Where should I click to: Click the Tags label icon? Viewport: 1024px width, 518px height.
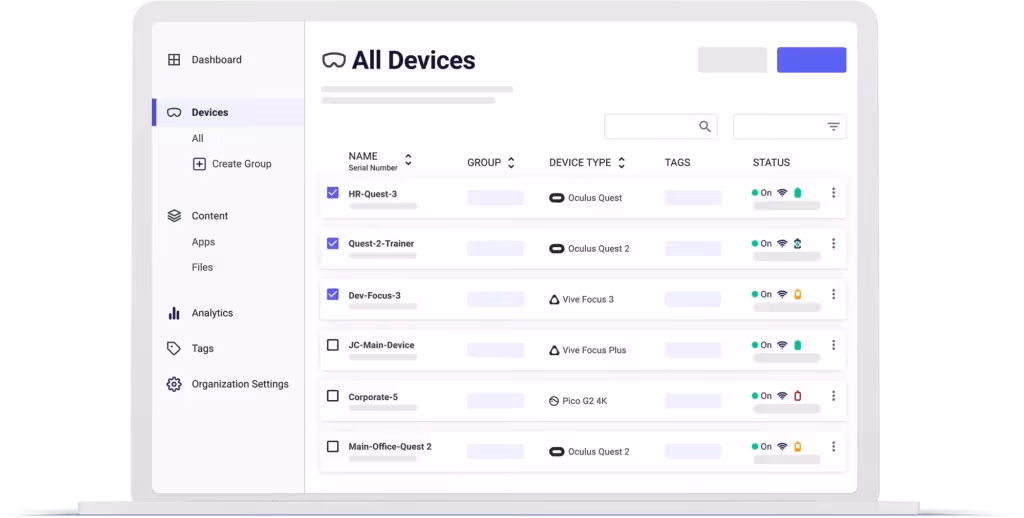coord(174,348)
